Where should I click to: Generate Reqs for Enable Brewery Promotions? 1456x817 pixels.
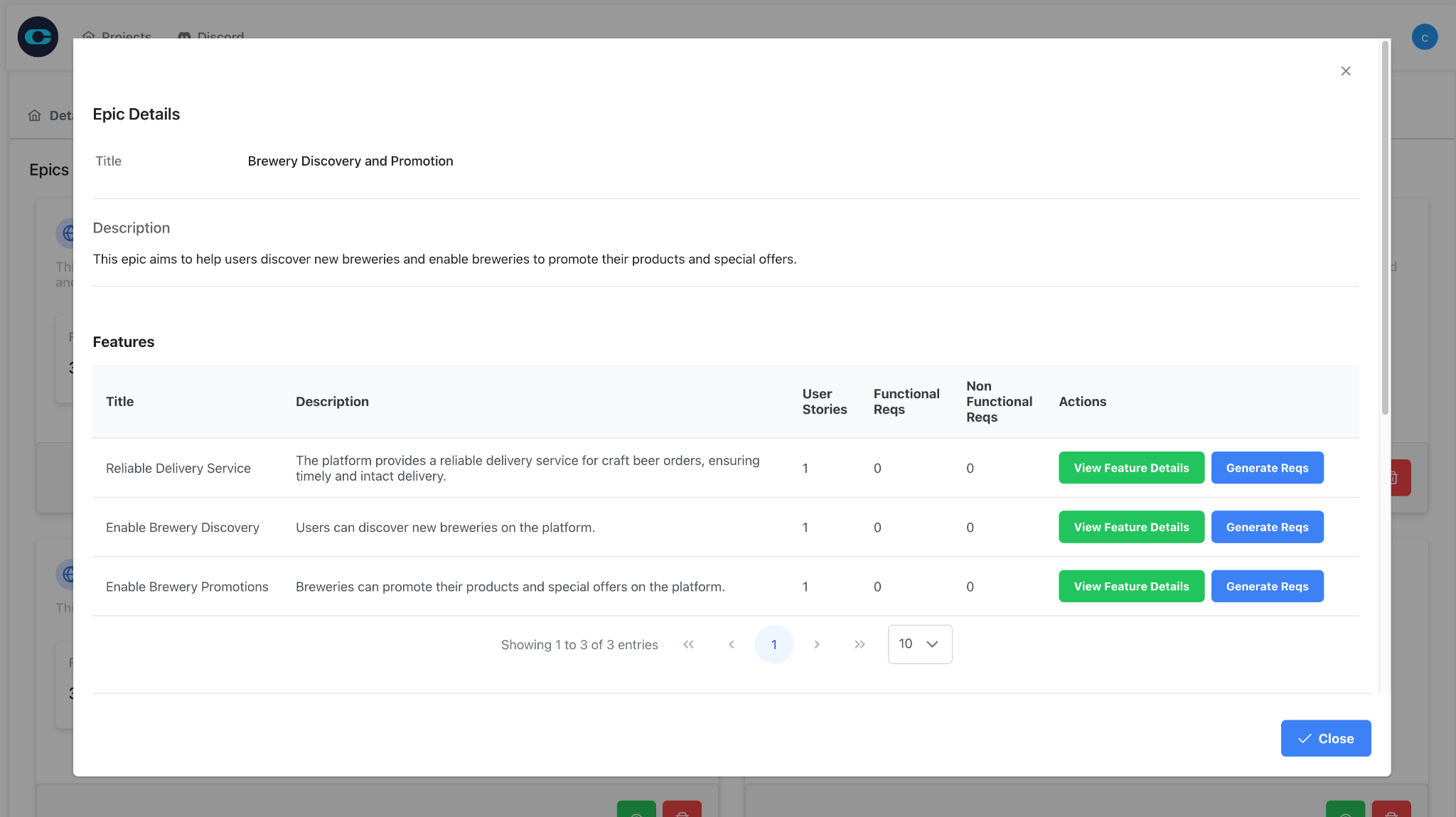pos(1266,587)
